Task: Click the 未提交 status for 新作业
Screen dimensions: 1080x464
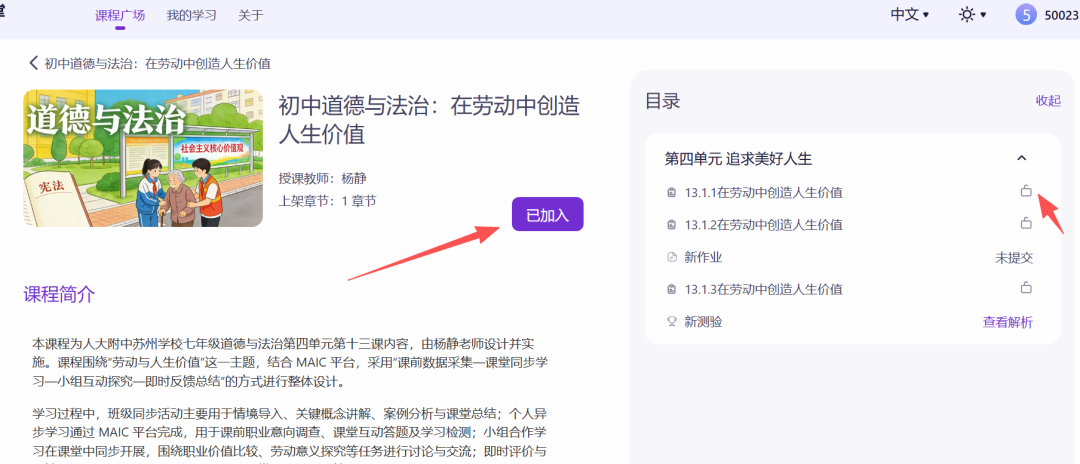Action: (x=1014, y=257)
